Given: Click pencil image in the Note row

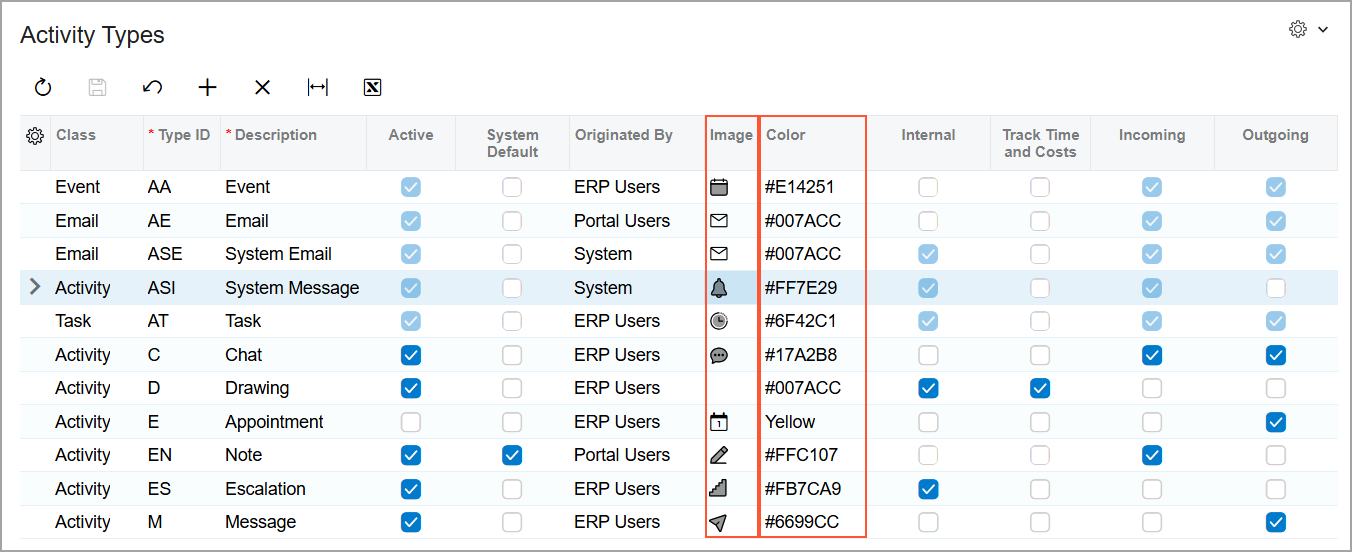Looking at the screenshot, I should click(718, 455).
